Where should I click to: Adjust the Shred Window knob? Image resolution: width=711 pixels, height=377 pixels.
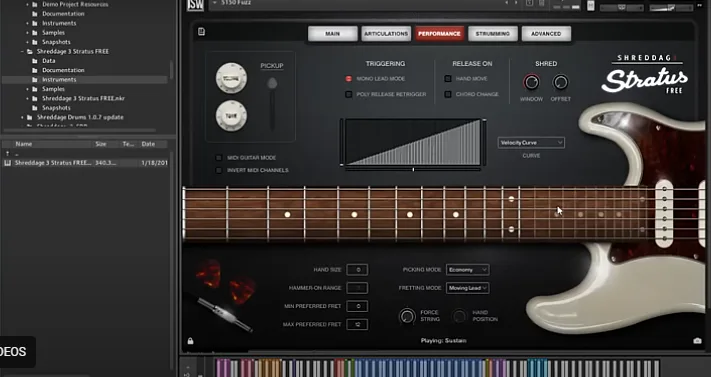click(x=531, y=83)
